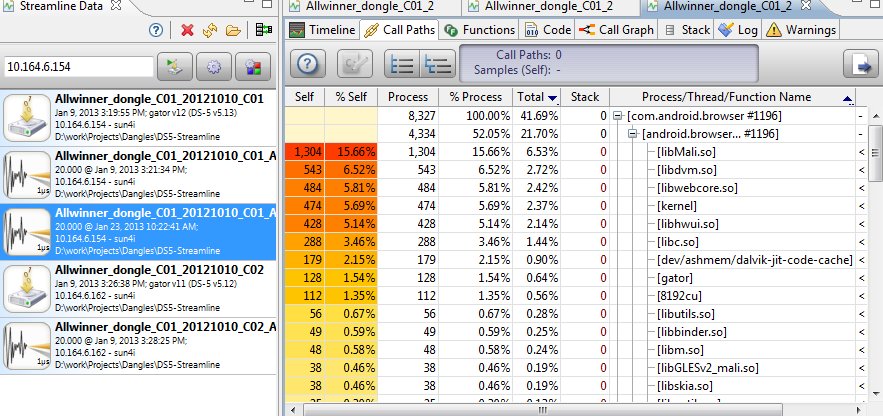Select the [libMali.so] row
The width and height of the screenshot is (883, 416).
coord(576,152)
